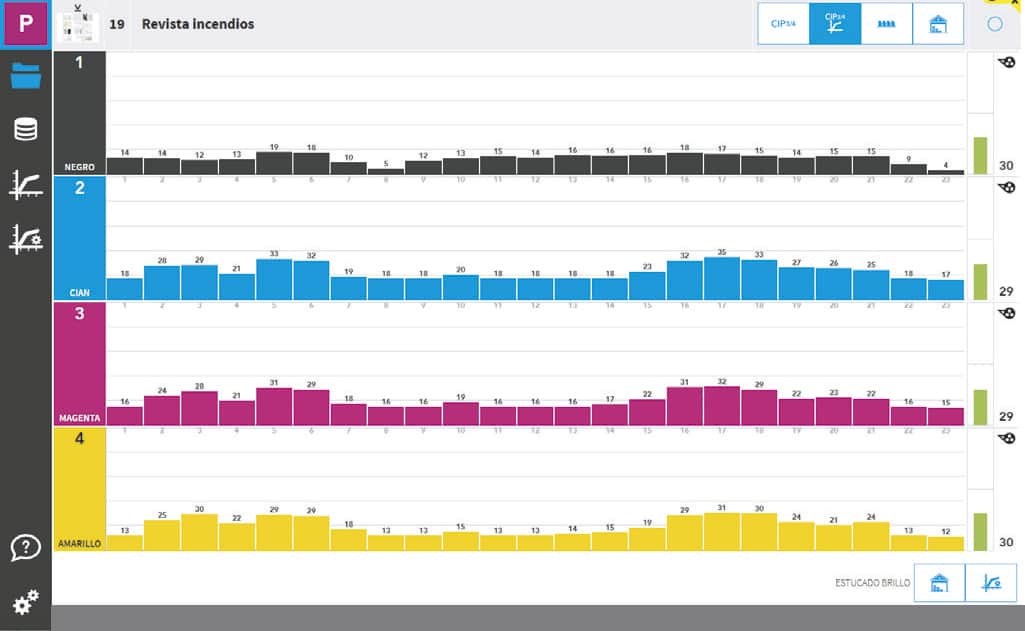Viewport: 1025px width, 631px height.
Task: Select the Magenta unit 3 color label
Action: pos(79,364)
